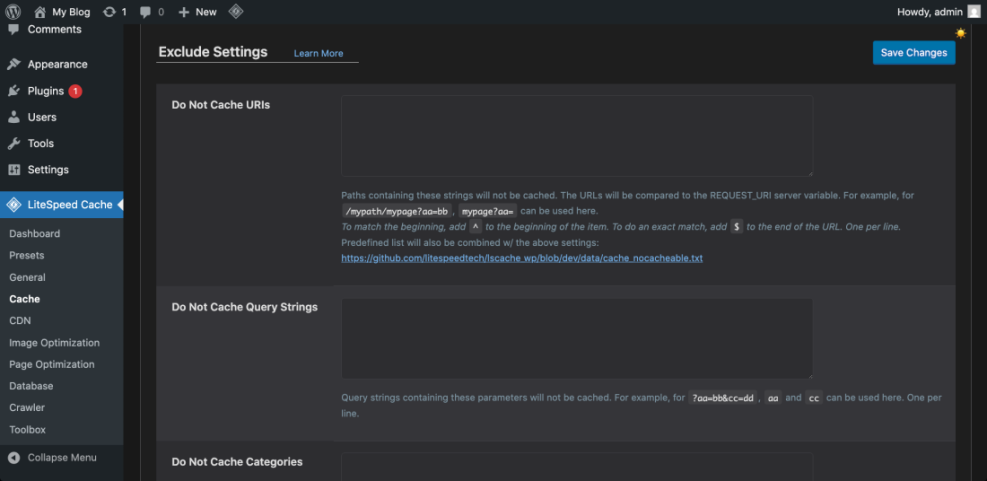Open the LiteSpeed diamond icon in admin bar
Viewport: 987px width, 481px height.
[235, 12]
